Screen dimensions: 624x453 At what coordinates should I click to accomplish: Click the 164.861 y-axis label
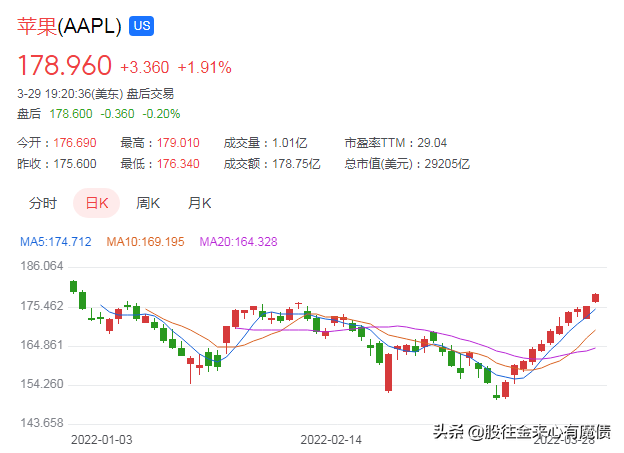42,345
